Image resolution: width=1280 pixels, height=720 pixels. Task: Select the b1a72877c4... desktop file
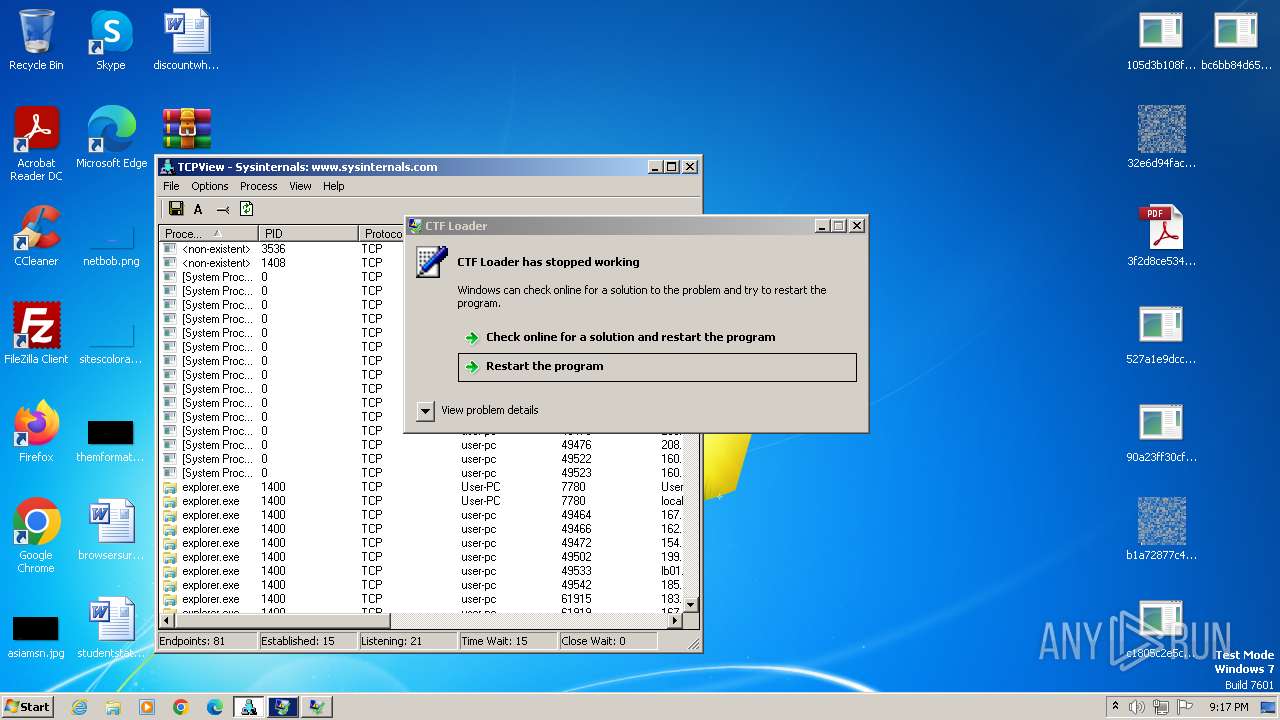click(1161, 530)
